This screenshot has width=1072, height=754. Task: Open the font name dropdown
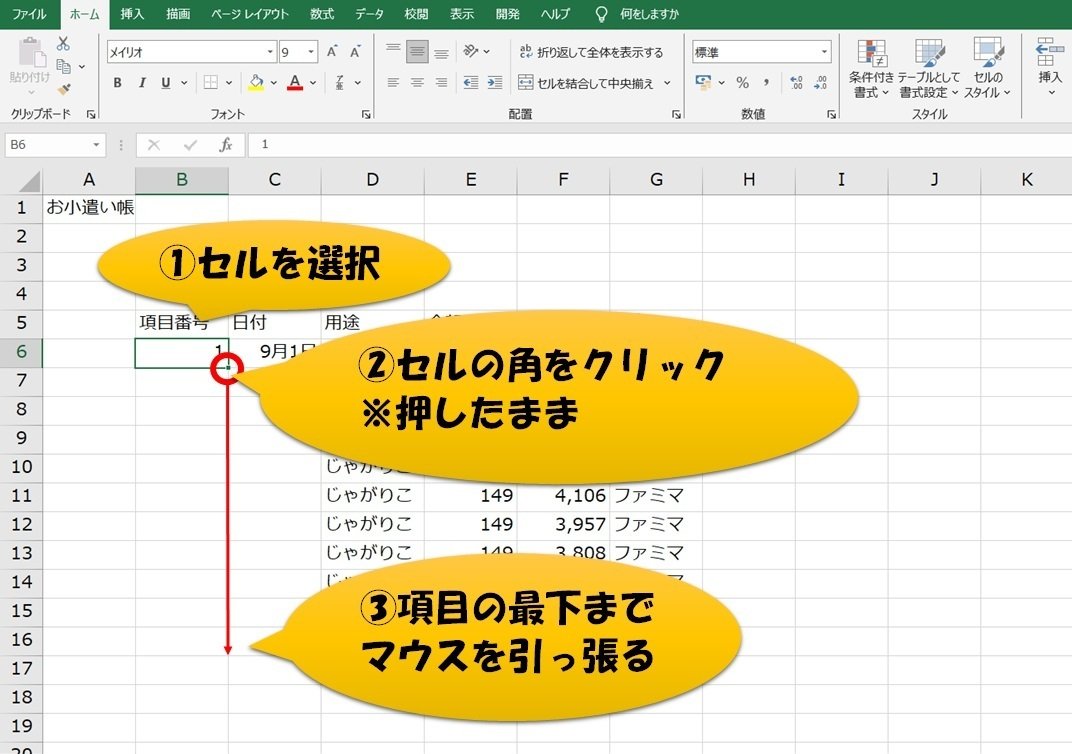269,49
